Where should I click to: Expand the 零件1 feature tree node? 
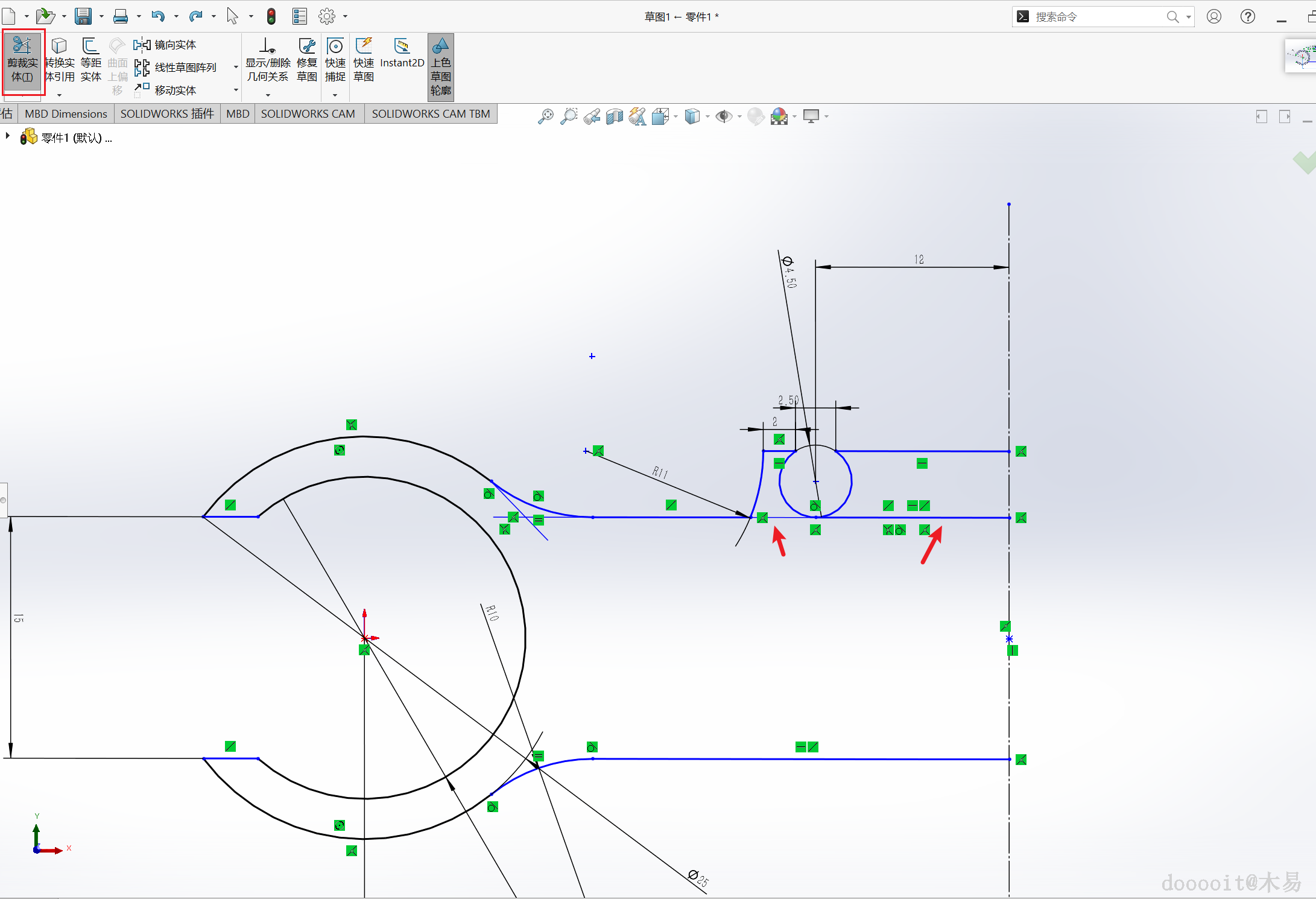pyautogui.click(x=8, y=136)
